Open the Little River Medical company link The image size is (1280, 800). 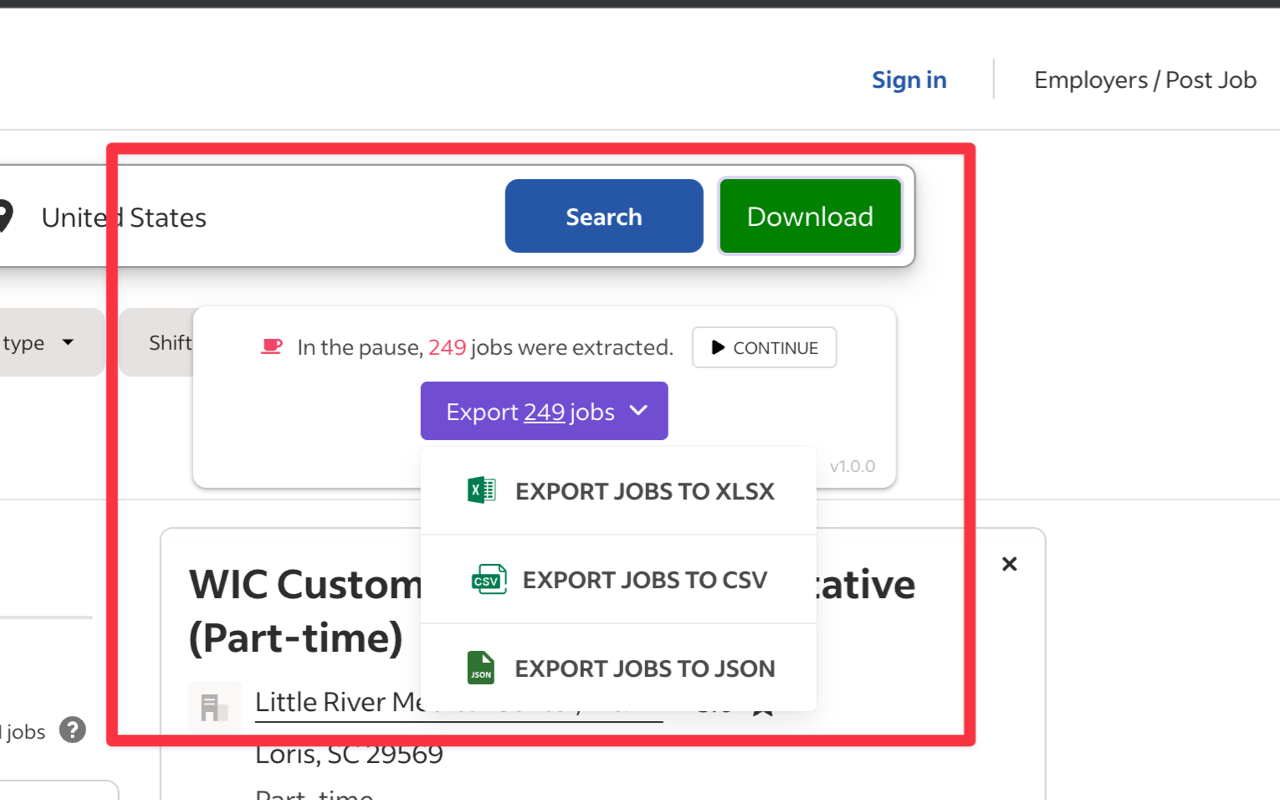458,702
